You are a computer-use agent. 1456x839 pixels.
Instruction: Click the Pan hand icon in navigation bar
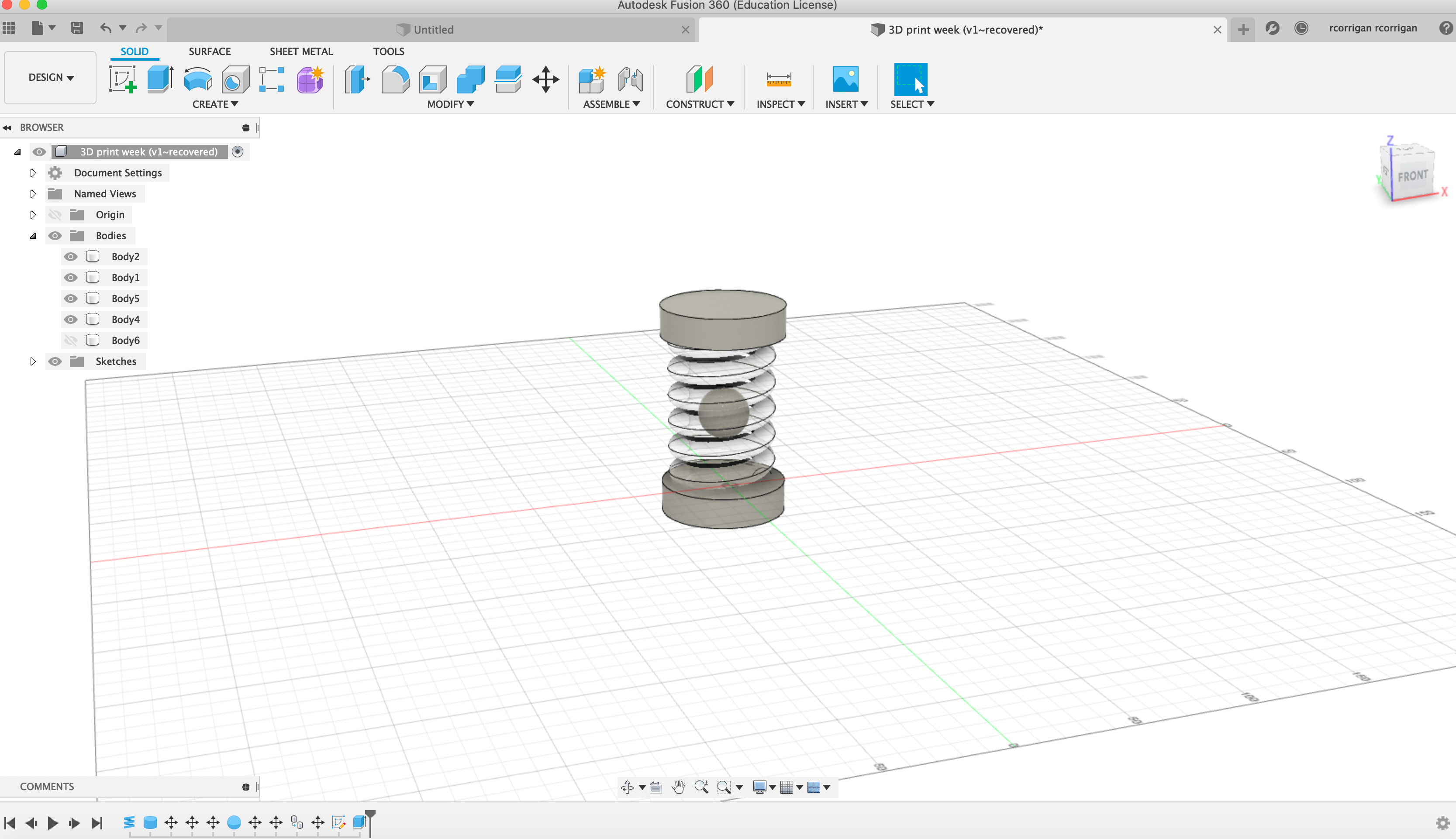point(678,787)
